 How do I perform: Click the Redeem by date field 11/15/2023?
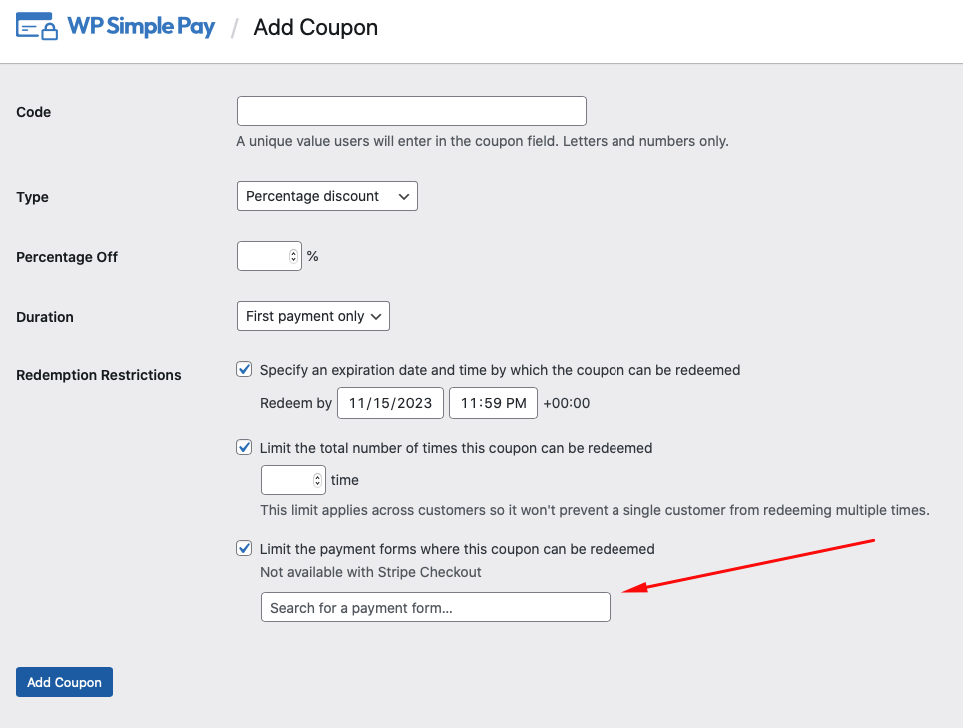(x=390, y=403)
